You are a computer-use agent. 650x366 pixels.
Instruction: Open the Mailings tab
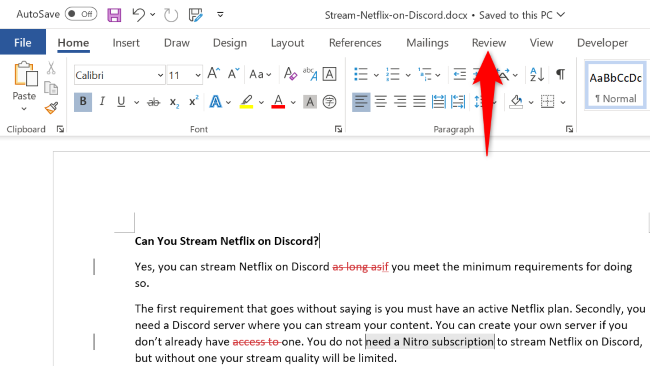pyautogui.click(x=427, y=43)
